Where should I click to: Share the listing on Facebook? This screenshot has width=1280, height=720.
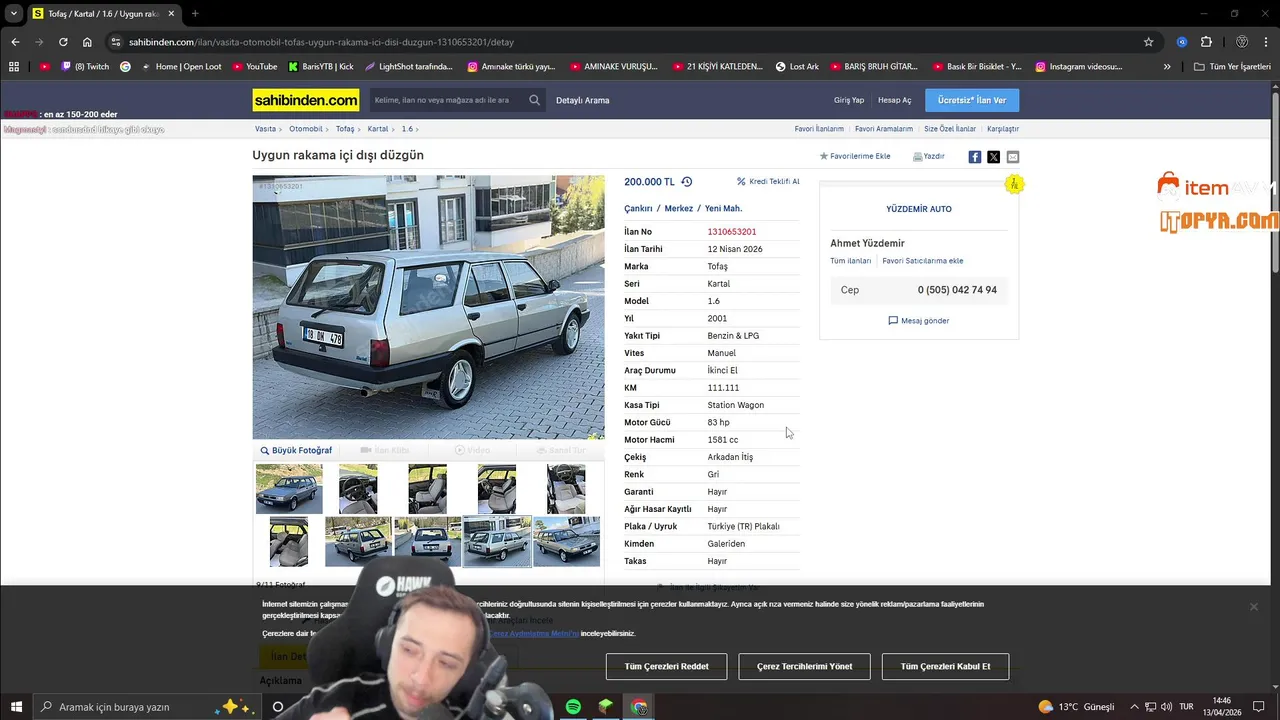[975, 157]
